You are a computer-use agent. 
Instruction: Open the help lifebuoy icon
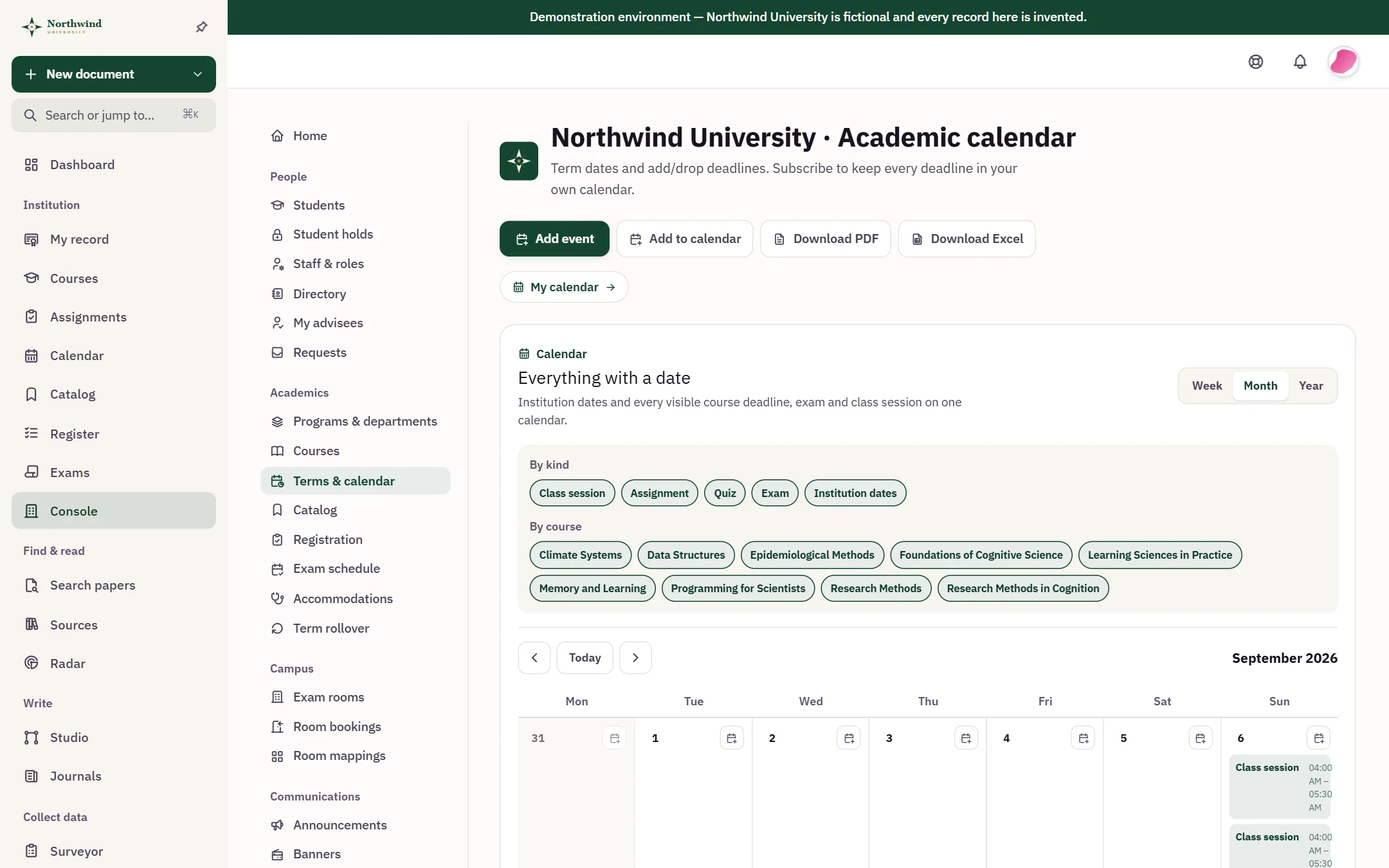tap(1256, 62)
